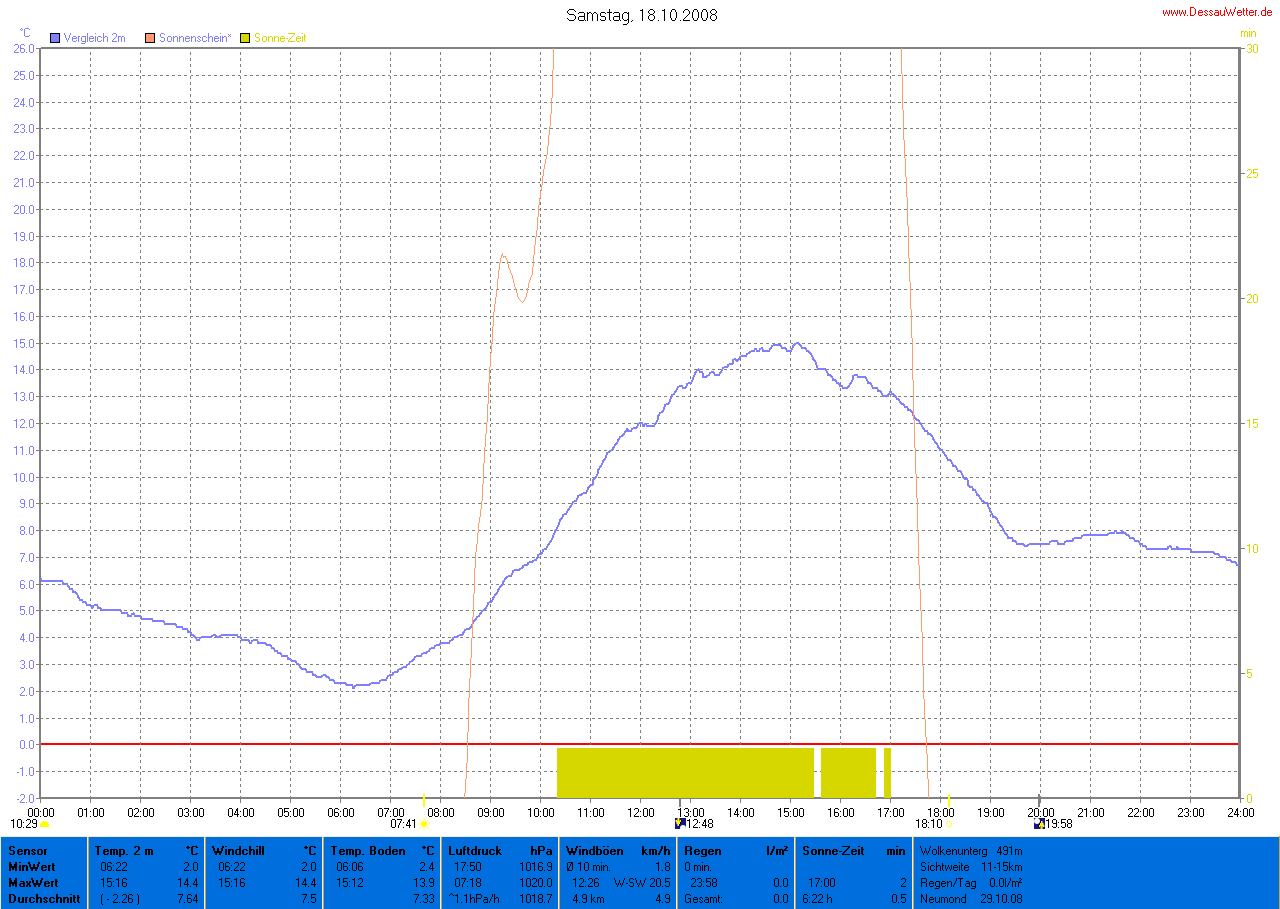This screenshot has height=909, width=1280.
Task: Click the orange Sonnenschein legend box
Action: click(151, 38)
